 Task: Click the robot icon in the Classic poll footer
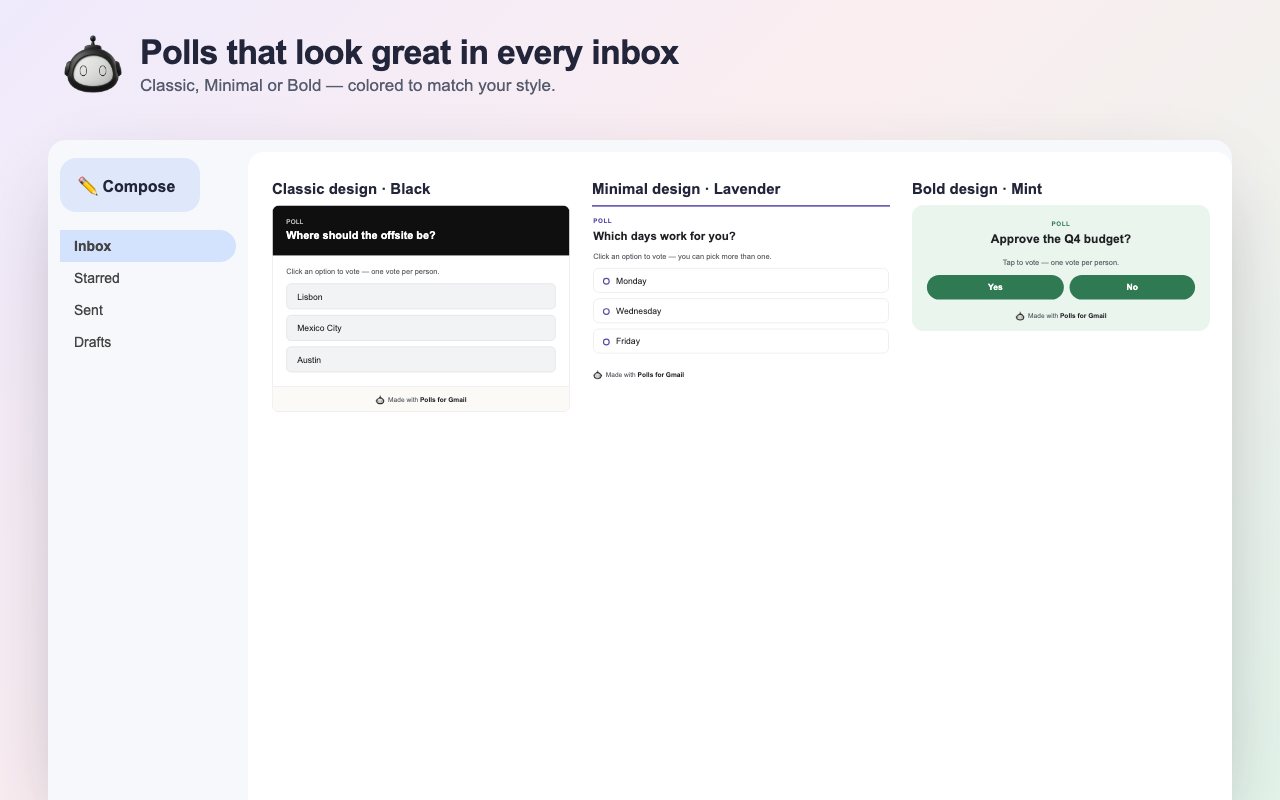point(380,399)
